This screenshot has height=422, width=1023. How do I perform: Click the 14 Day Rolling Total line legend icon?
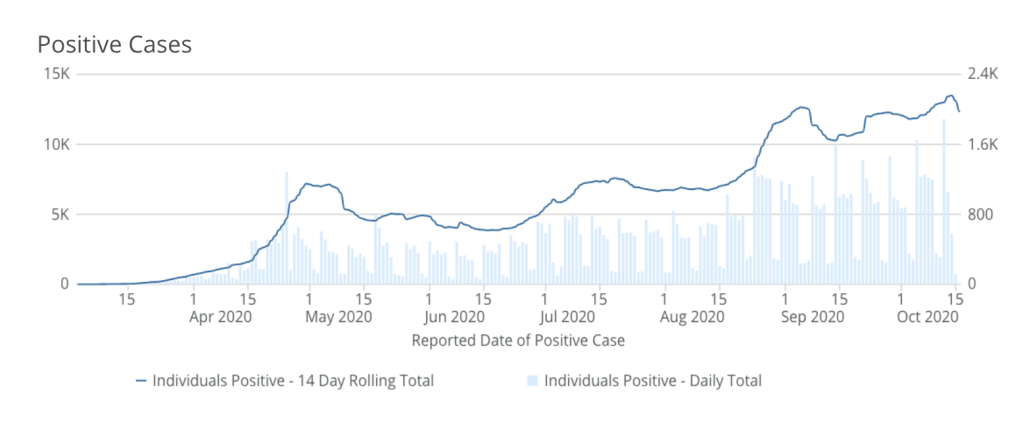pos(141,381)
